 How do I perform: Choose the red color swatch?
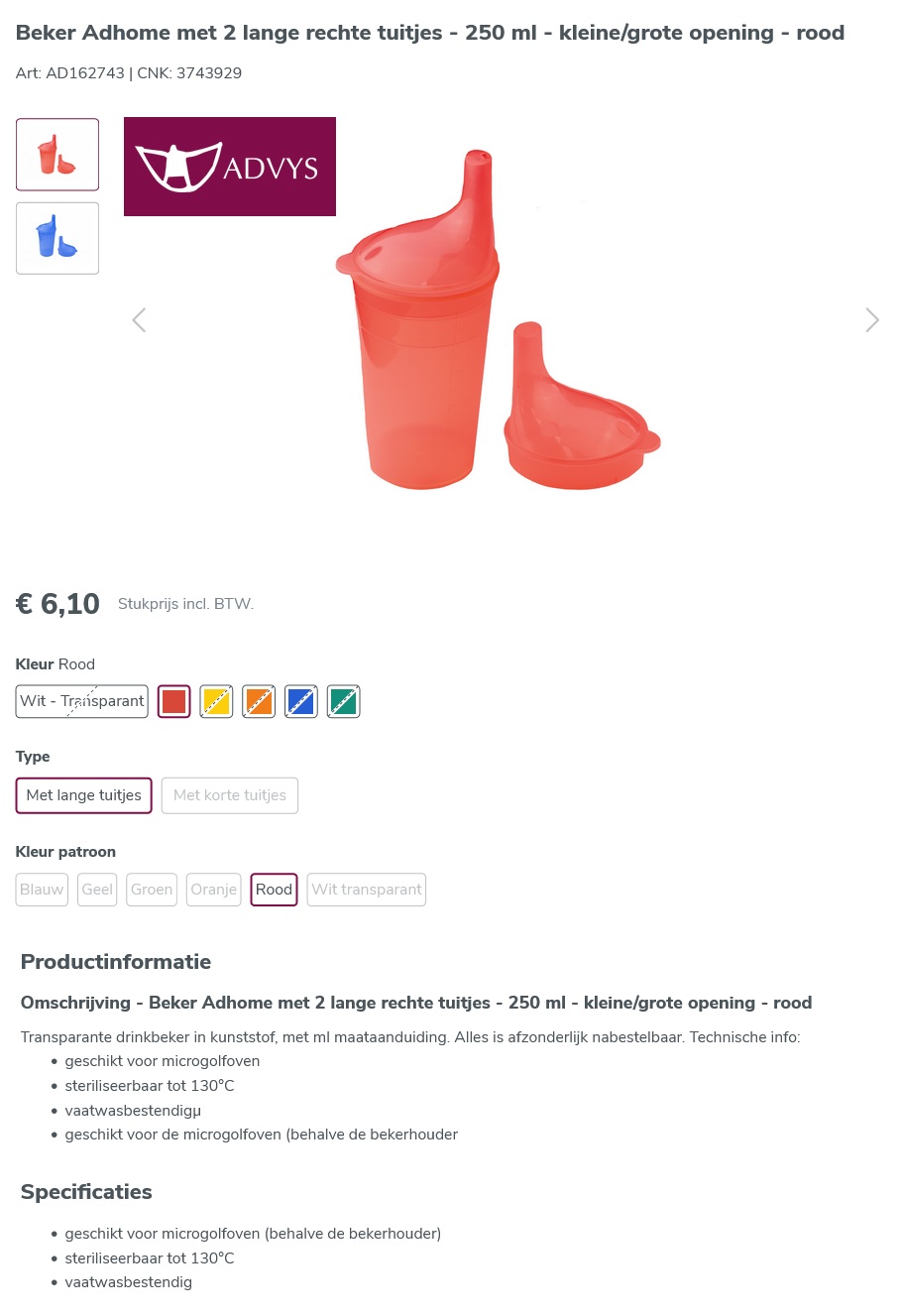174,701
